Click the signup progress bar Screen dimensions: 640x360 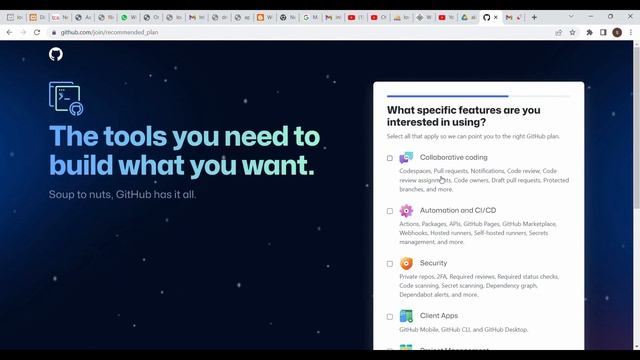pyautogui.click(x=479, y=96)
